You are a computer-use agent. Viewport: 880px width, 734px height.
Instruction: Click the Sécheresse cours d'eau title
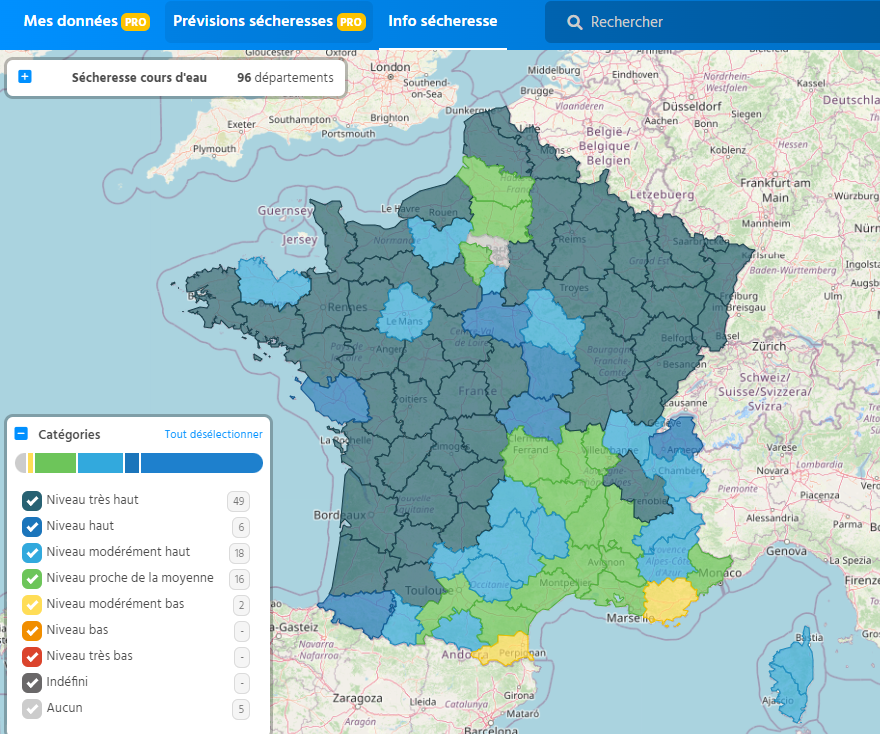click(x=139, y=77)
